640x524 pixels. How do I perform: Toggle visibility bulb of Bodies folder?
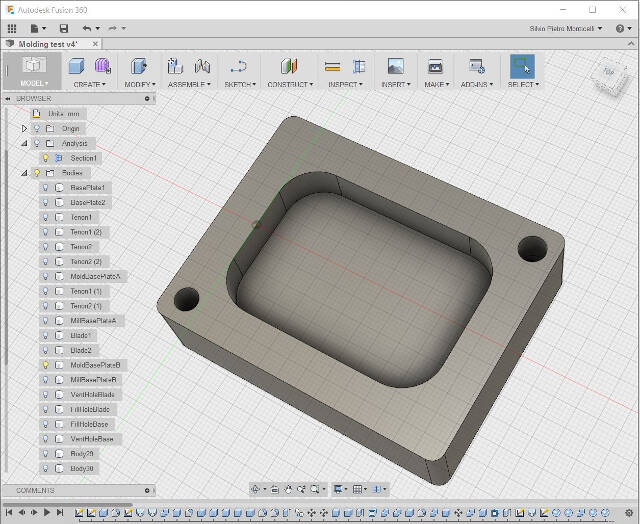[37, 173]
